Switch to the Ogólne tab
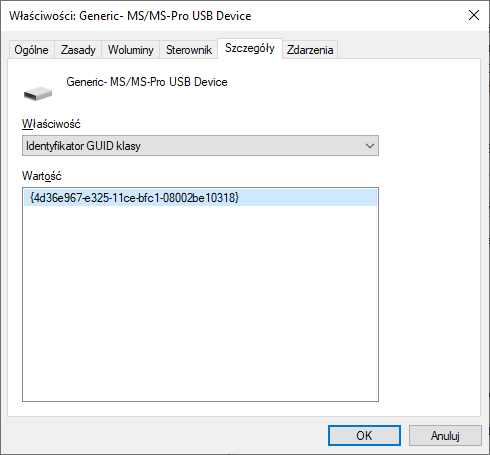This screenshot has height=455, width=490. pyautogui.click(x=31, y=50)
